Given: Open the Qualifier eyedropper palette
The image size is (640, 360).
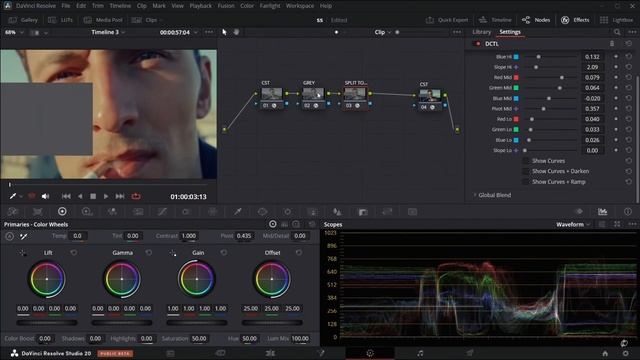Looking at the screenshot, I should (238, 211).
